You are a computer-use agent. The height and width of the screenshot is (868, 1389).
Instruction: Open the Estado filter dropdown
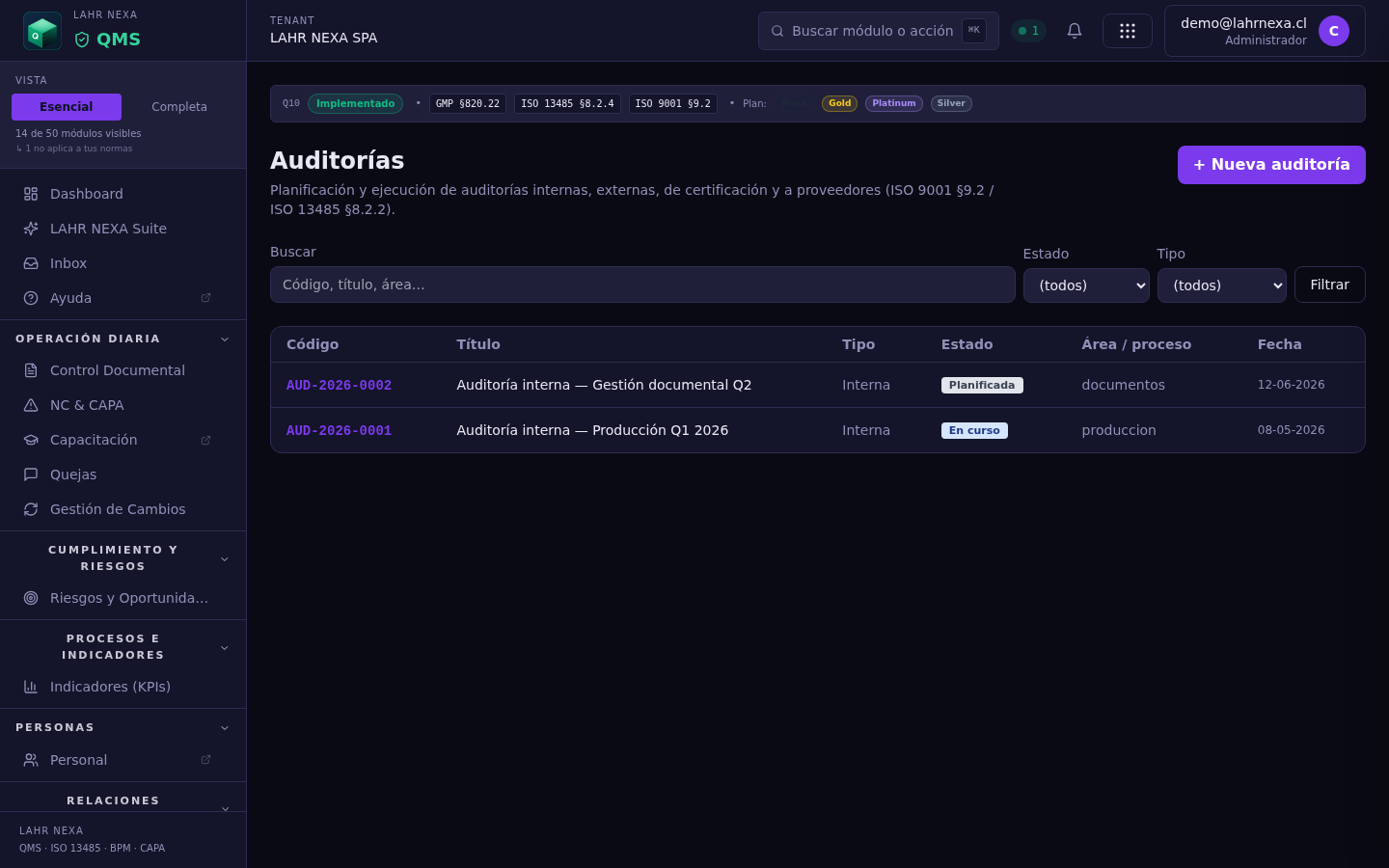click(1086, 285)
